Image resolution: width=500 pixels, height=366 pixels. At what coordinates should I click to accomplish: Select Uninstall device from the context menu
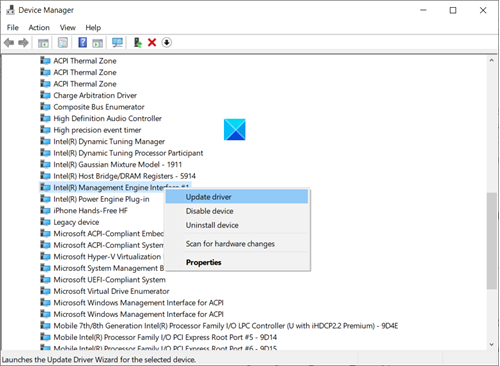point(237,225)
